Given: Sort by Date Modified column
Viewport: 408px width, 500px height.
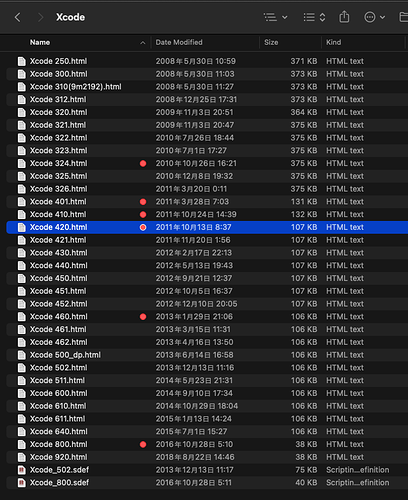Looking at the screenshot, I should [179, 42].
